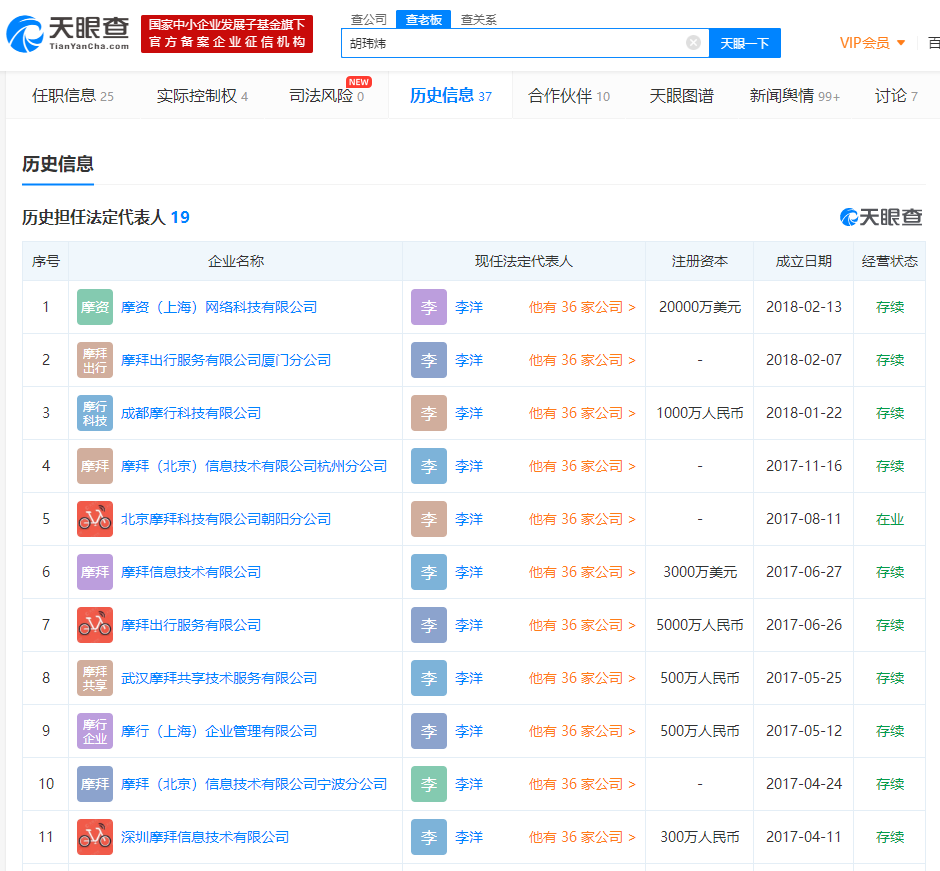
Task: Open 深圳摩拜信息技术有限公司 link
Action: pos(205,837)
